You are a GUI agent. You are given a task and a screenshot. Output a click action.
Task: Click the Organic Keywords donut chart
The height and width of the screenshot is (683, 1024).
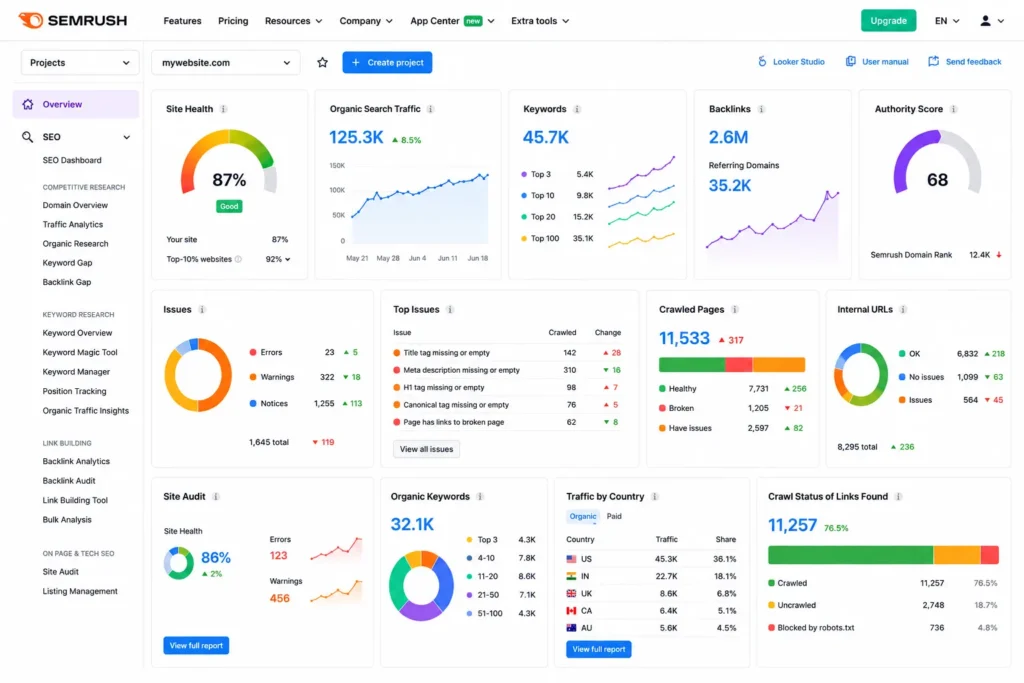[x=421, y=586]
